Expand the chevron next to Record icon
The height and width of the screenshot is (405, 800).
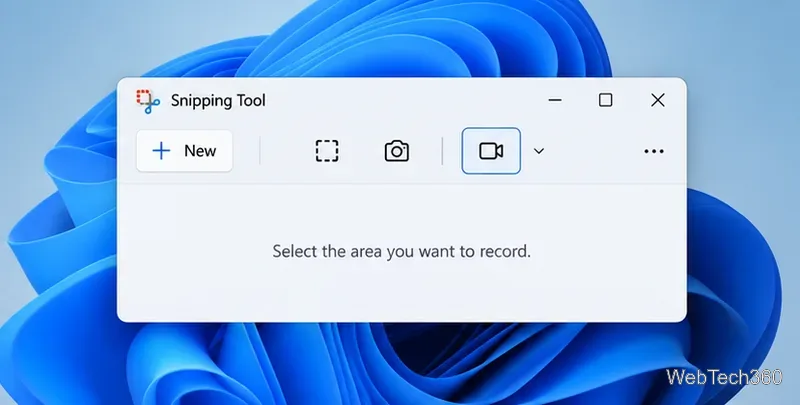[539, 151]
